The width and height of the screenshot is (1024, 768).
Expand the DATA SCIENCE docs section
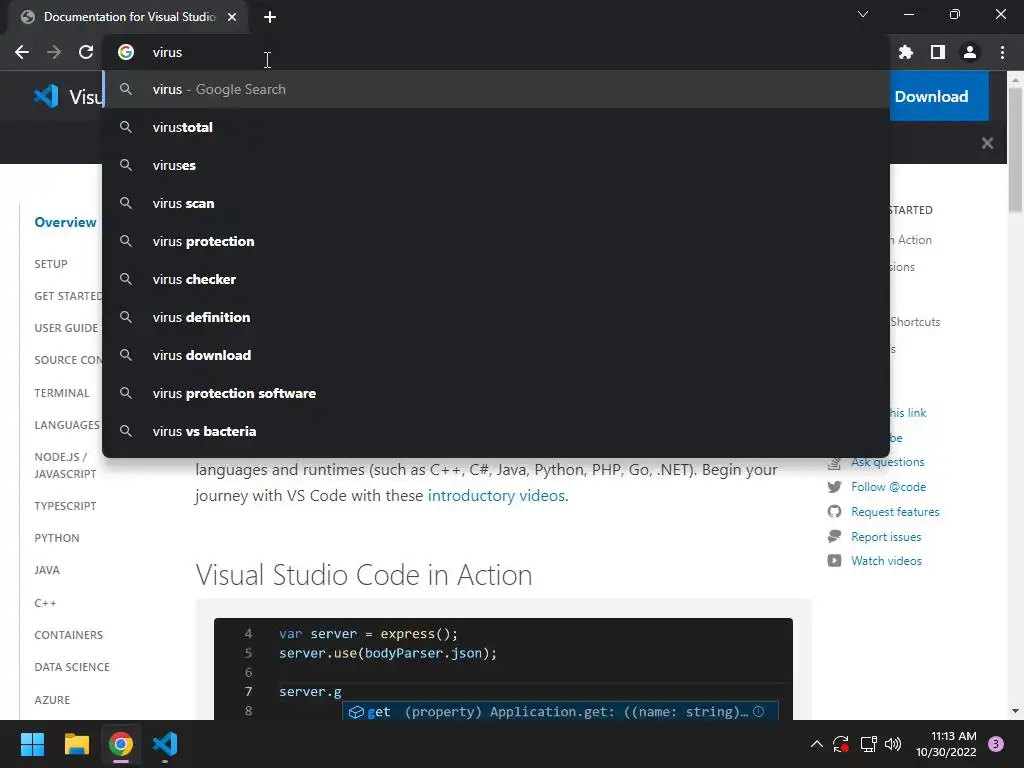[x=72, y=667]
